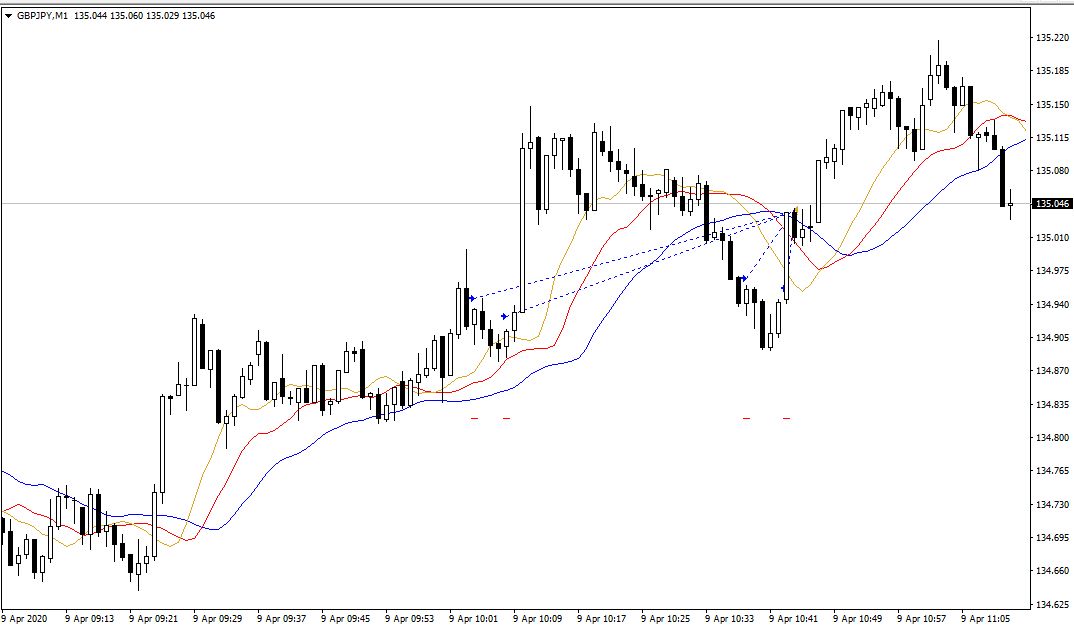Click the 134.660 price axis label

click(1053, 571)
